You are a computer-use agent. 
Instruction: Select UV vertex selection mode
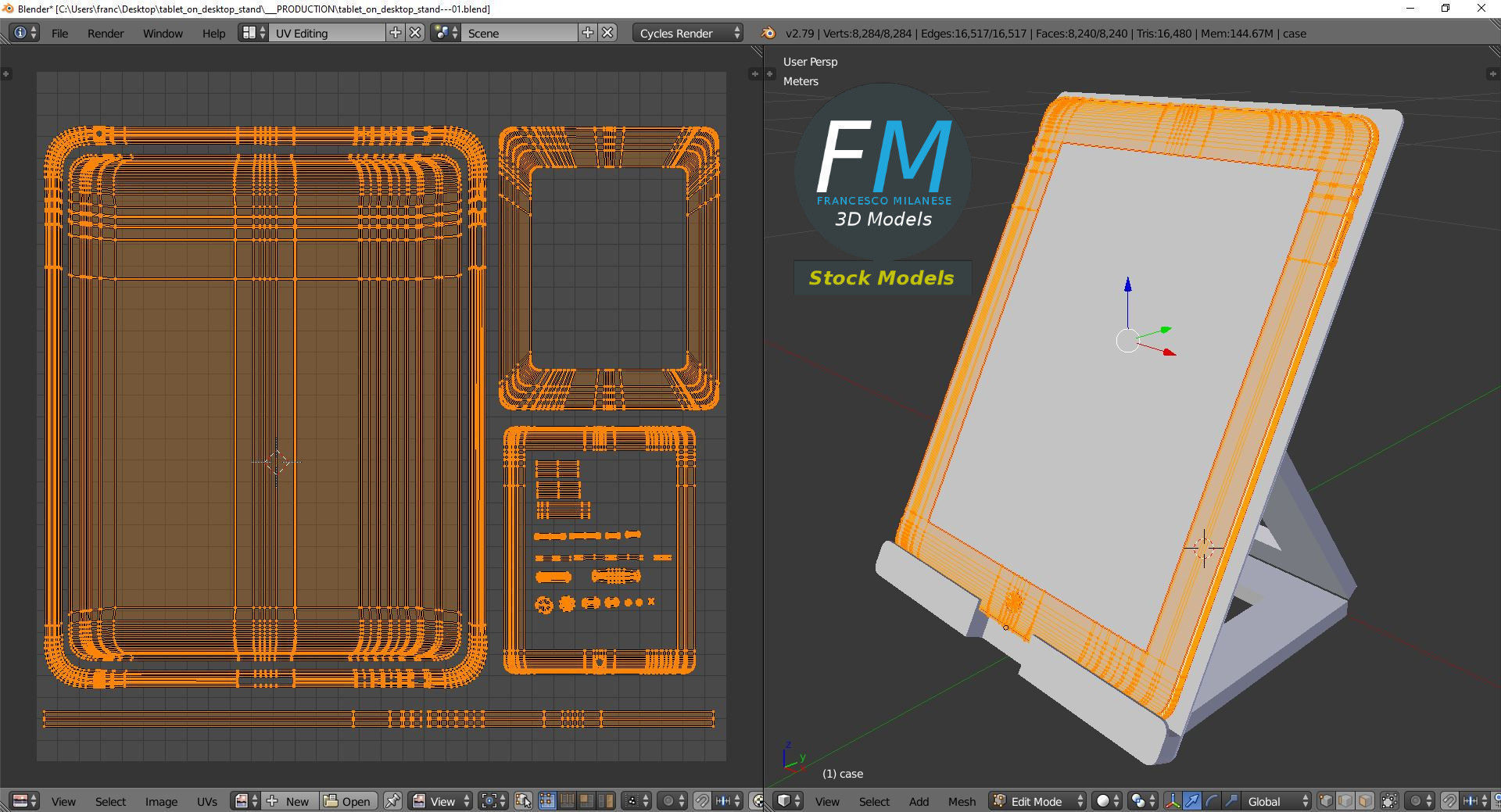[x=546, y=801]
